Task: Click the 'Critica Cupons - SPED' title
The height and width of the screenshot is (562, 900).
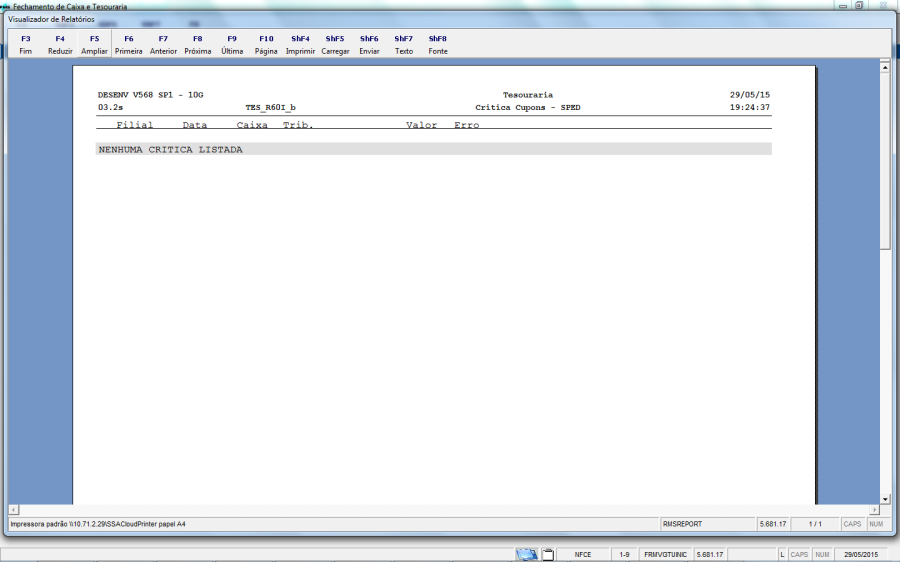Action: 527,107
